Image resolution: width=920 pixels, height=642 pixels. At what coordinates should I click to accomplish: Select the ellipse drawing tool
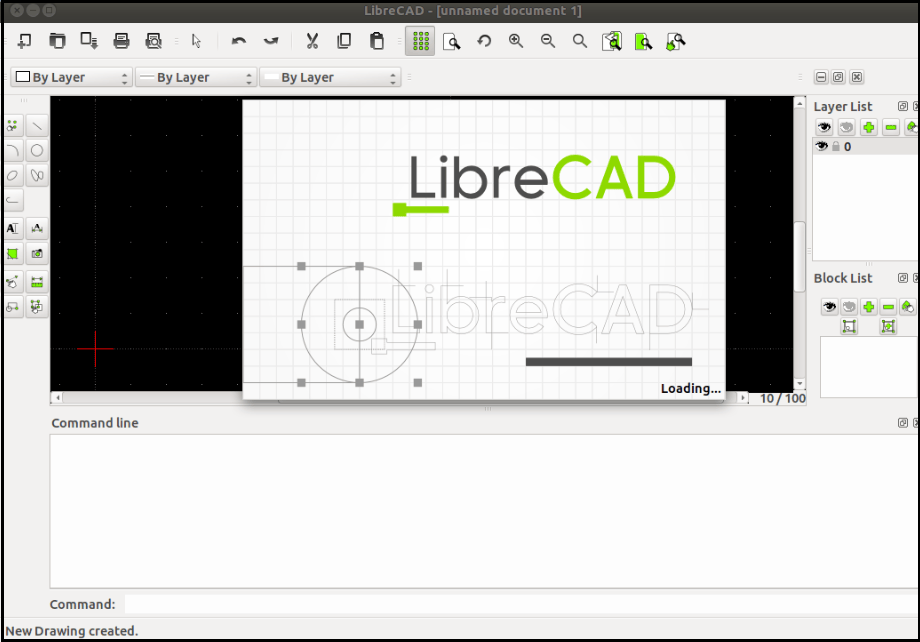[x=13, y=175]
